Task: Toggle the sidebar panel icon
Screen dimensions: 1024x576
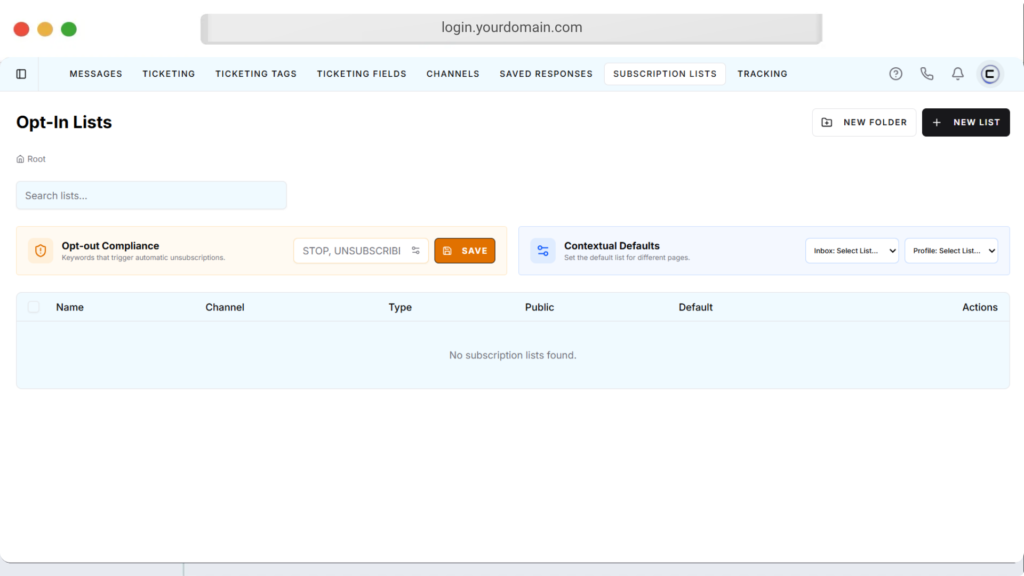Action: [21, 74]
